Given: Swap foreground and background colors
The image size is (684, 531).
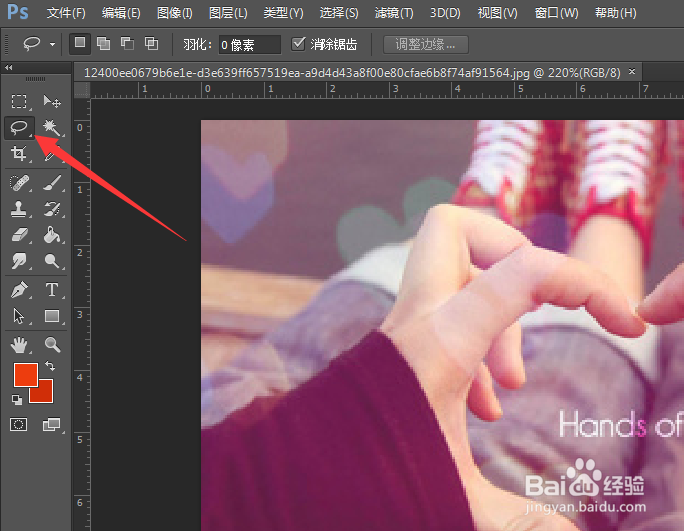Looking at the screenshot, I should (50, 366).
